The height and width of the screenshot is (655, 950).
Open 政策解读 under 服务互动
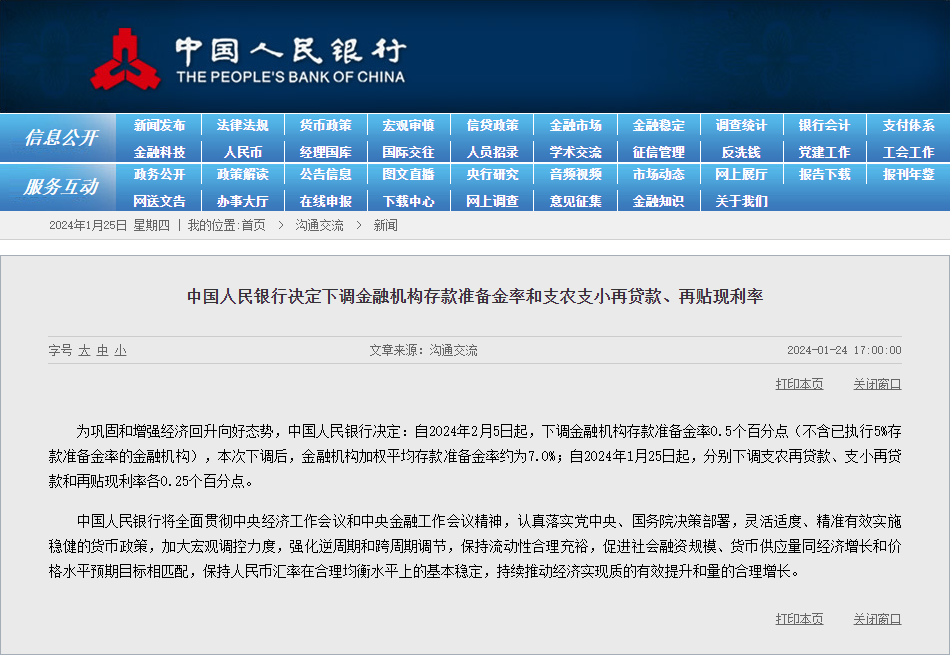pyautogui.click(x=242, y=174)
